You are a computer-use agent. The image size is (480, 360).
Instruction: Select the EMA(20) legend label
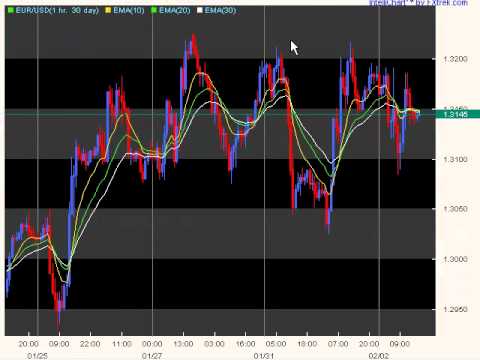(x=174, y=10)
